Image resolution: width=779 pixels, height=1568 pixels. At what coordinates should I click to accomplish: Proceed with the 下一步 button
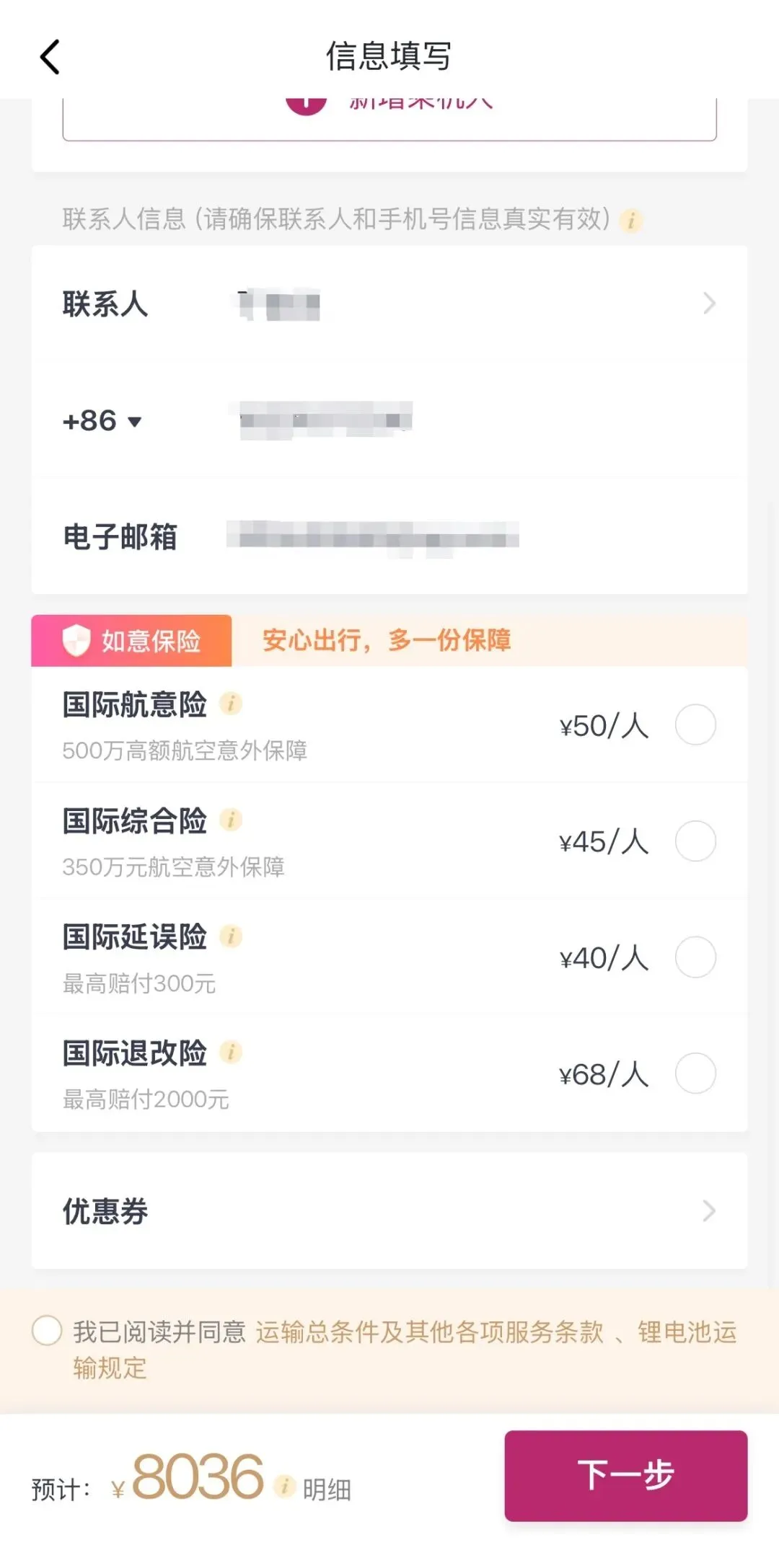(626, 1476)
